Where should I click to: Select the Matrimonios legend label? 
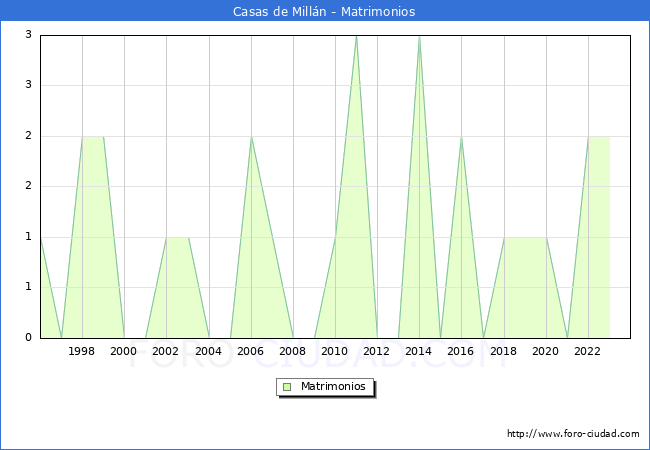pyautogui.click(x=333, y=386)
